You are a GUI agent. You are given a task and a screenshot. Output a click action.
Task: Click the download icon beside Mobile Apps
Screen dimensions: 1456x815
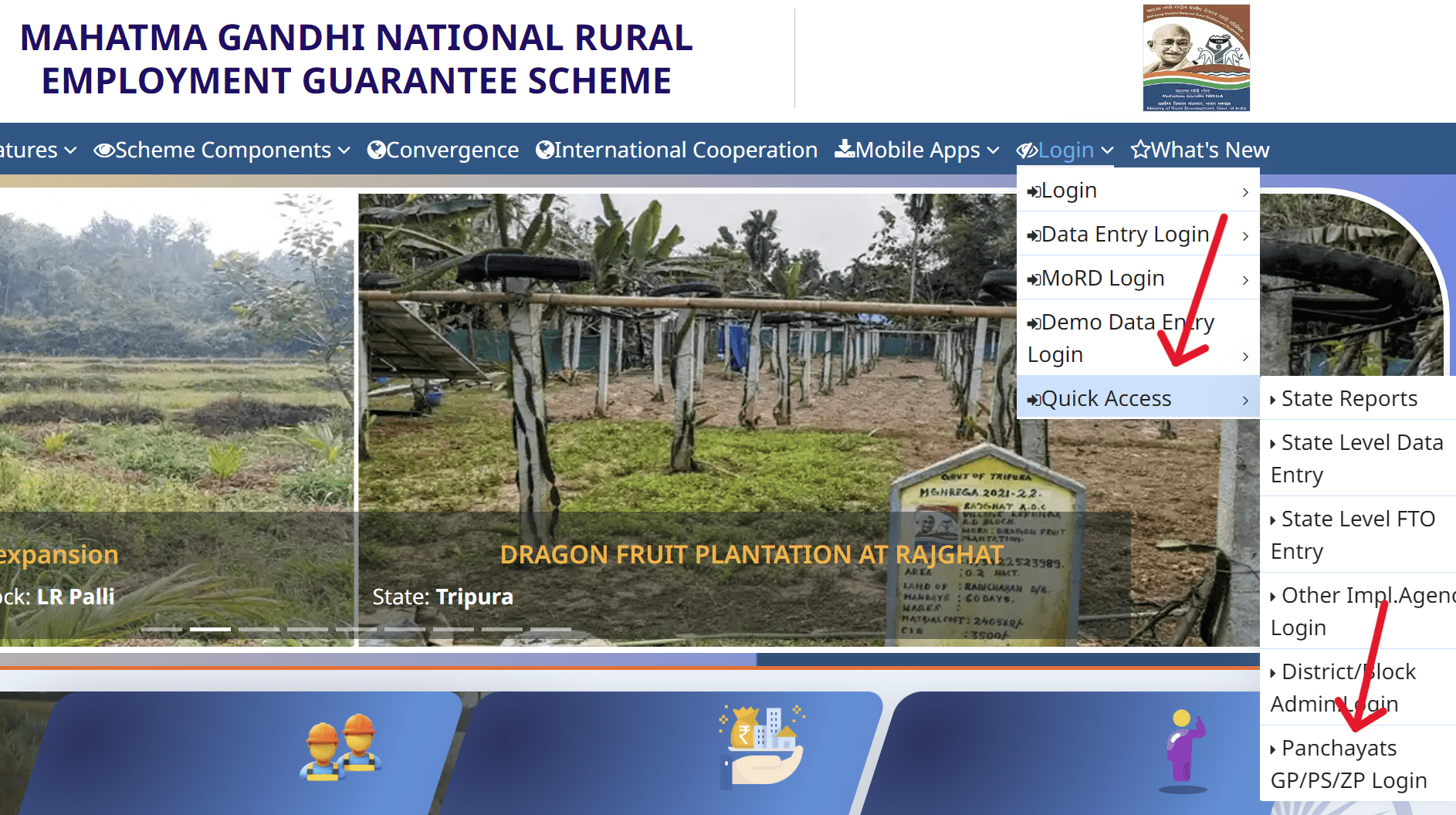tap(844, 150)
